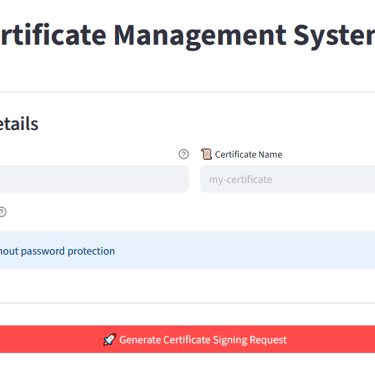Click the Details section heading

click(x=19, y=124)
